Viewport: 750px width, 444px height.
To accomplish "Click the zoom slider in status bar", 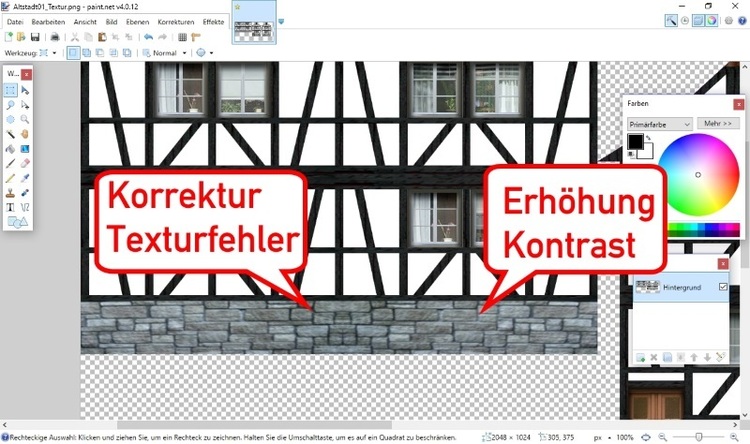I will 699,437.
